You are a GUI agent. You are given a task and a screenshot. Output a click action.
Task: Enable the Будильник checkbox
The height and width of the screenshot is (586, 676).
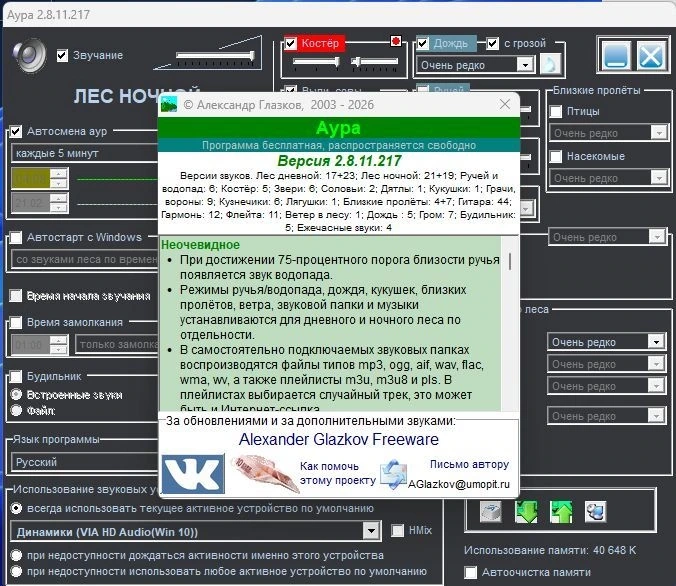[x=16, y=376]
